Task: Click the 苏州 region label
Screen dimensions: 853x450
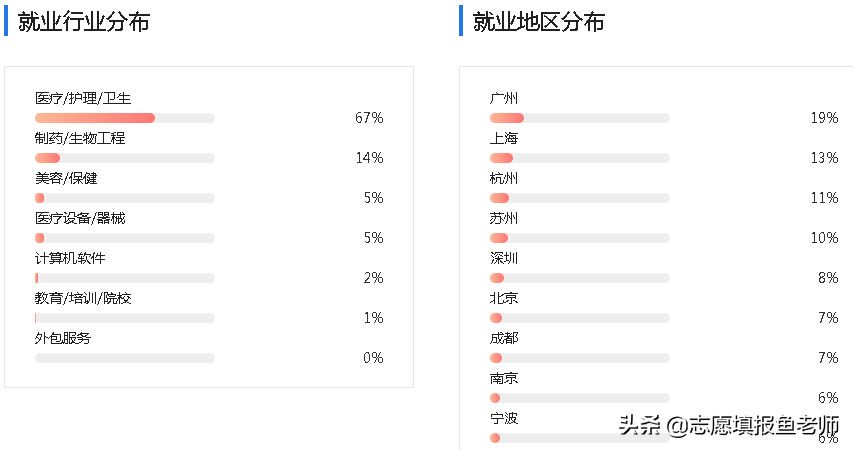Action: pos(504,218)
